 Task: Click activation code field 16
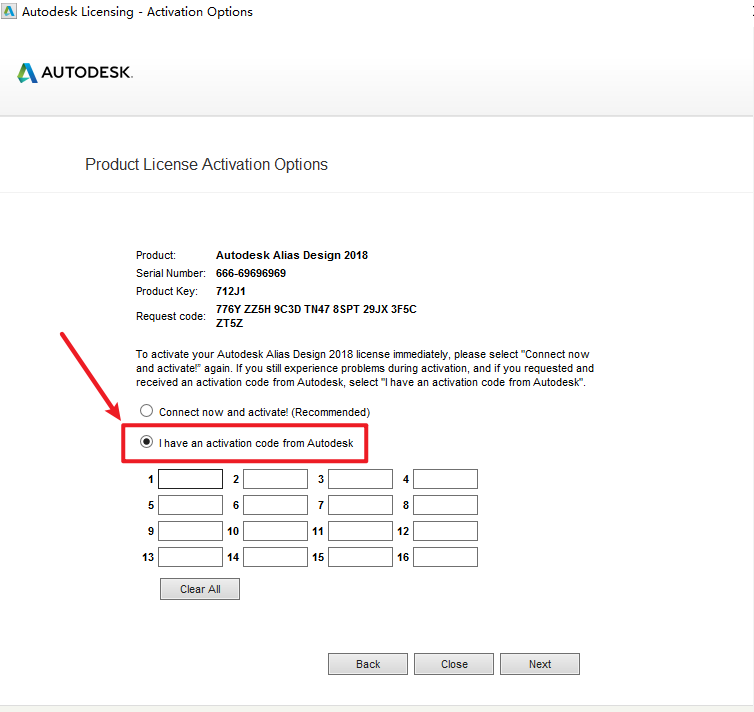pos(445,557)
